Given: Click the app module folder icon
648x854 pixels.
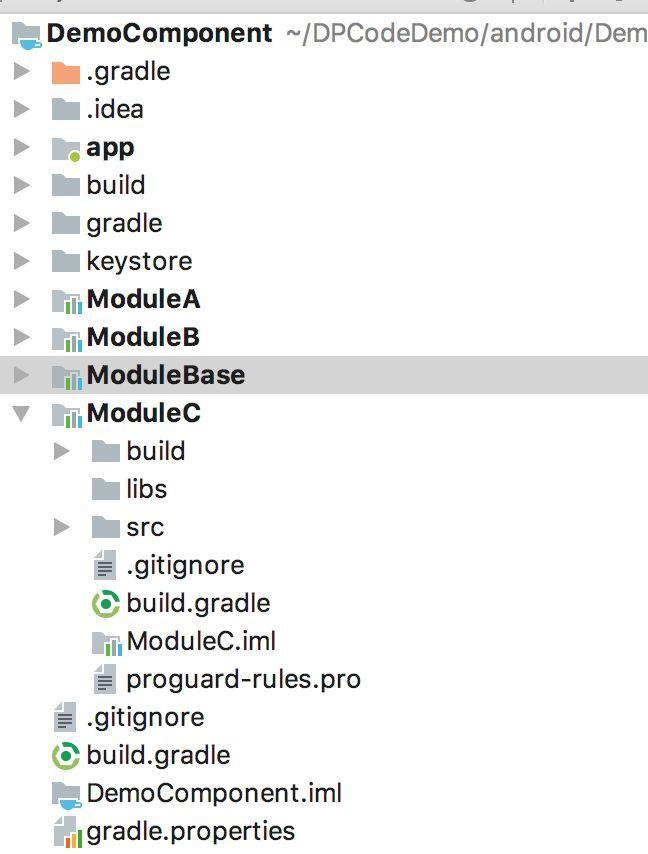Looking at the screenshot, I should point(65,148).
